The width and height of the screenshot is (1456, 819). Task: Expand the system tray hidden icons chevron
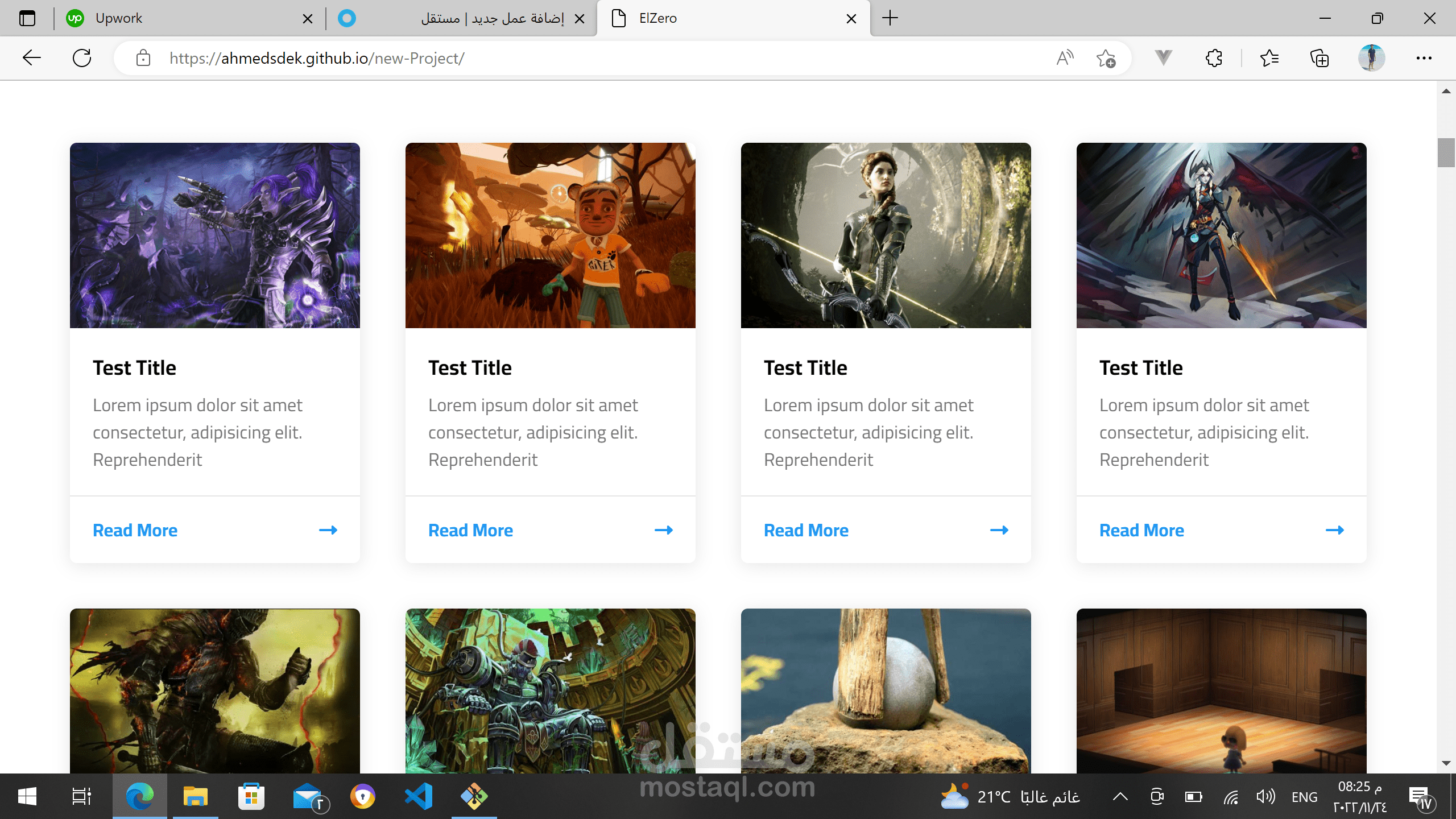coord(1120,797)
